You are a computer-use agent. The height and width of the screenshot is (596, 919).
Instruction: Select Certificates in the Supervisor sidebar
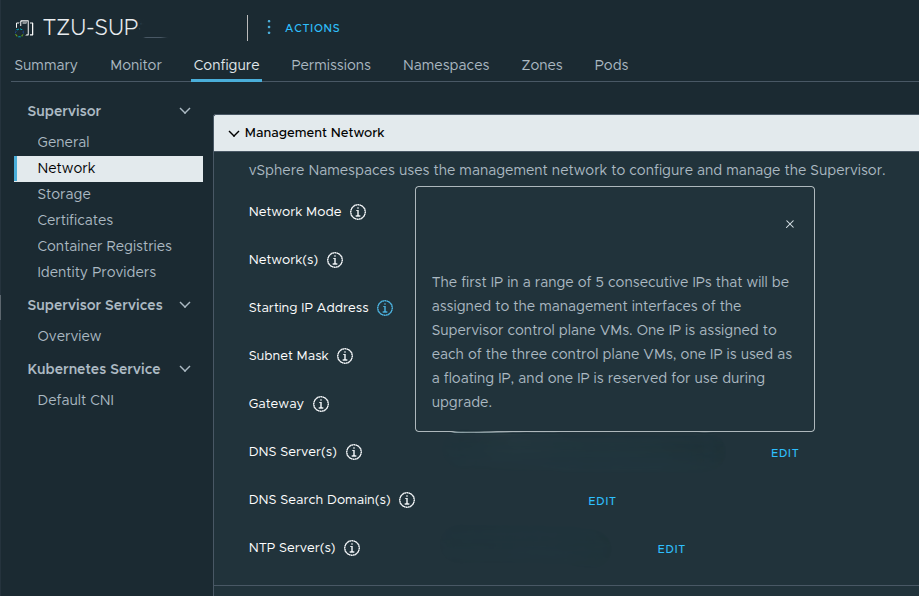(x=74, y=219)
